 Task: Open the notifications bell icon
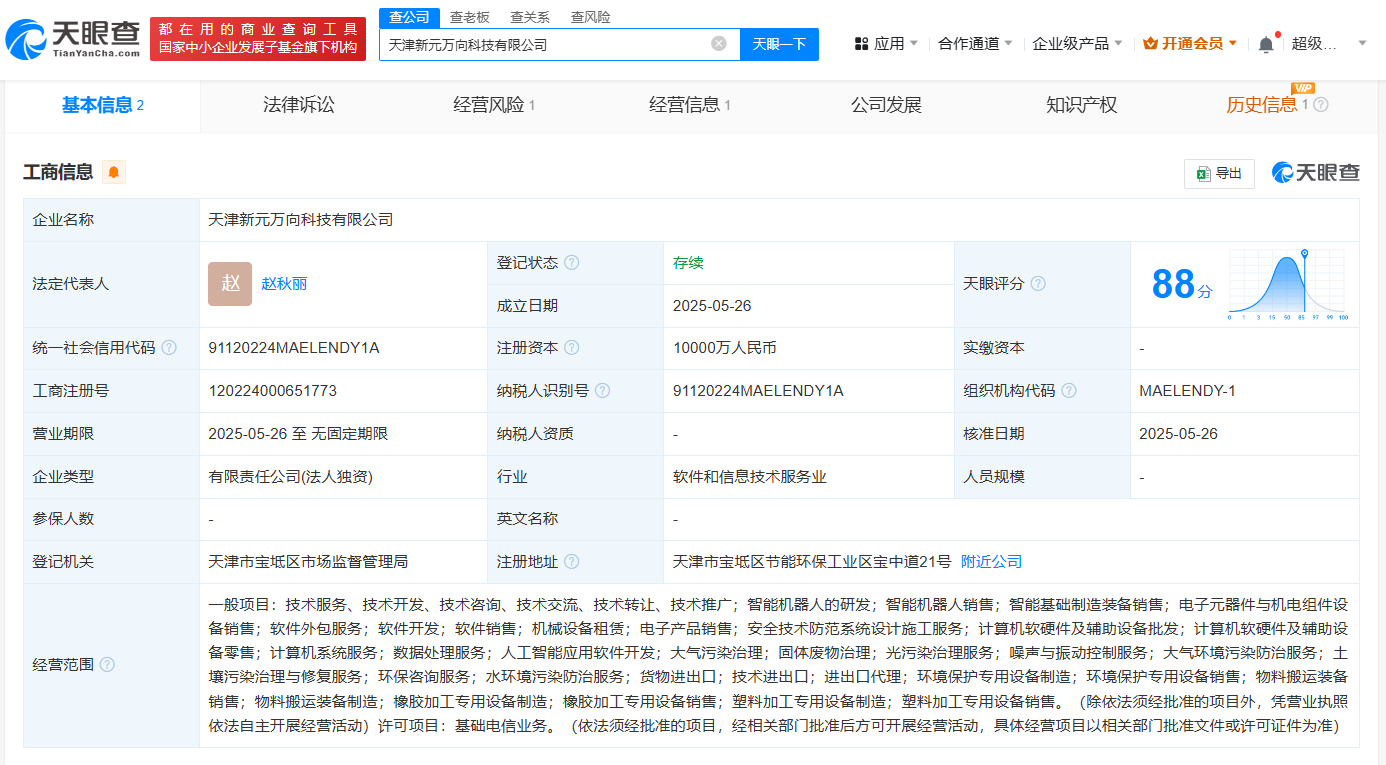1266,44
